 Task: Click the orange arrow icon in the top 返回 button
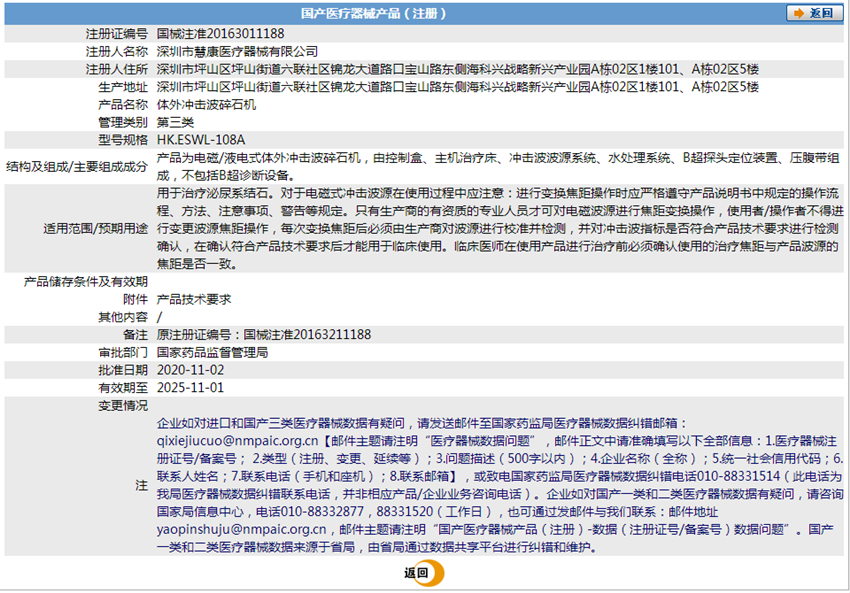pos(799,13)
